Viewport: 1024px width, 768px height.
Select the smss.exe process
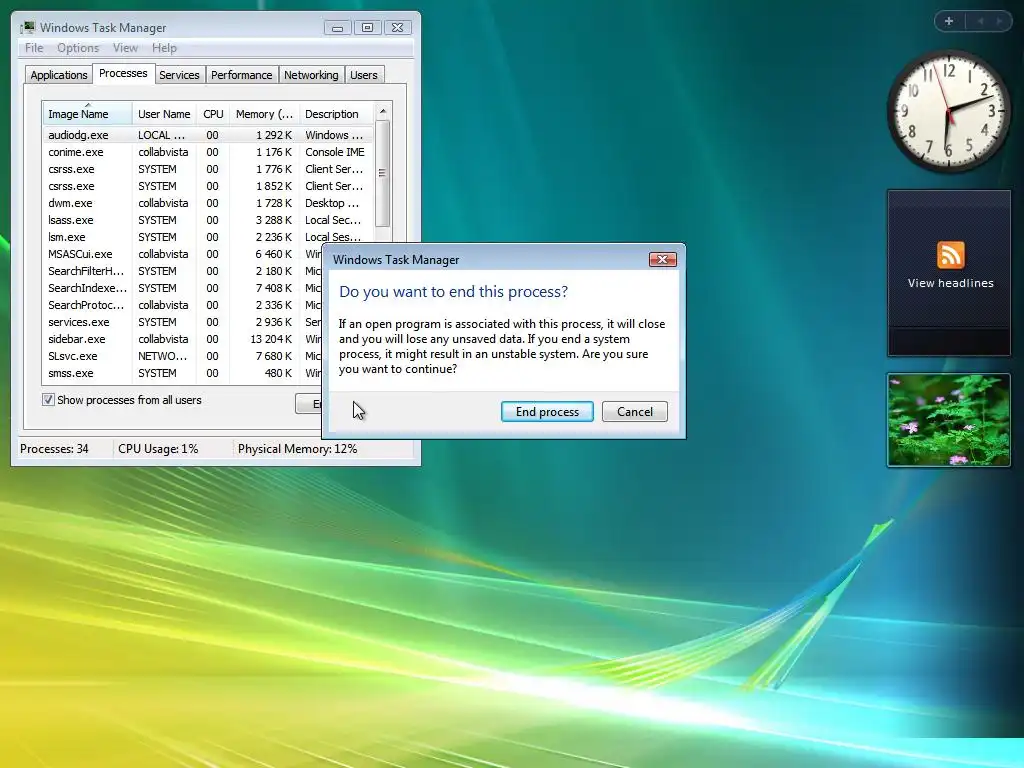point(183,373)
